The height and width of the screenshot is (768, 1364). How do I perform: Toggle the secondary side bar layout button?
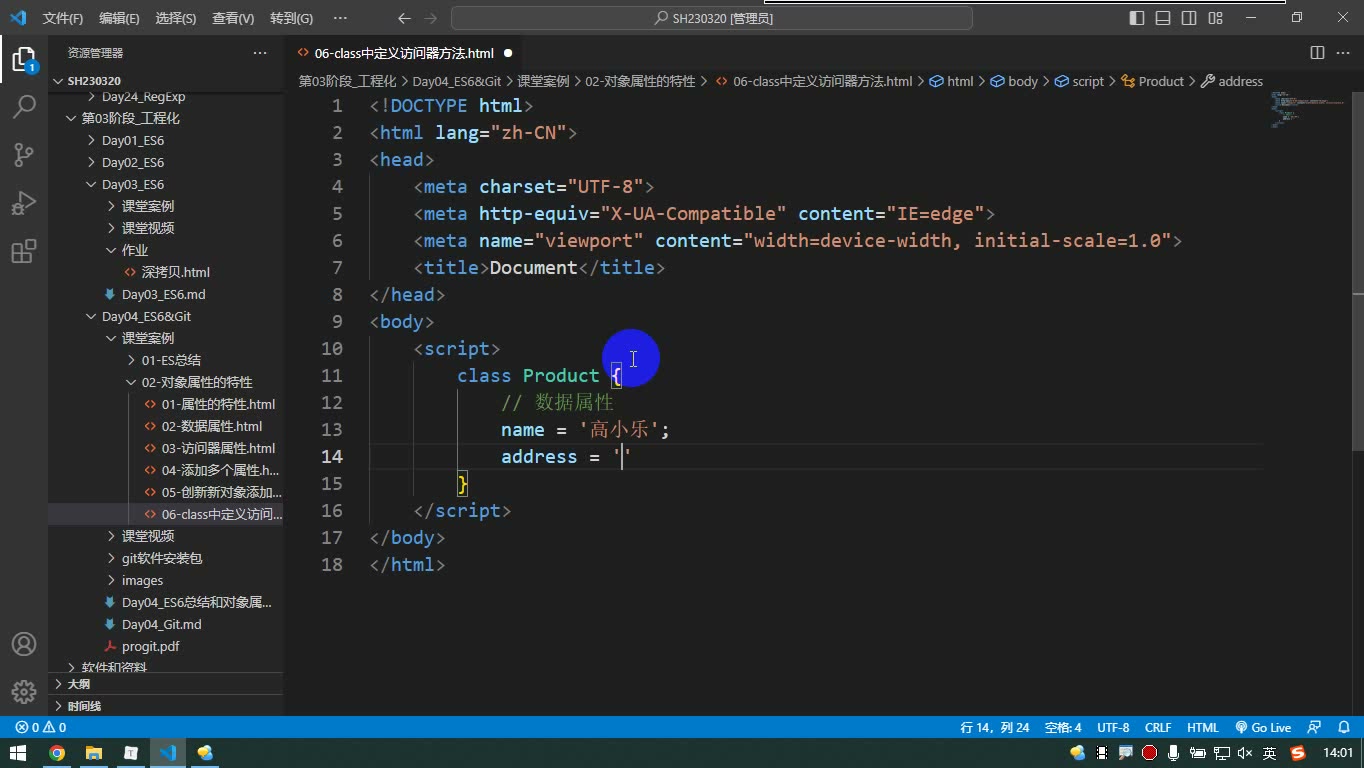coord(1189,18)
